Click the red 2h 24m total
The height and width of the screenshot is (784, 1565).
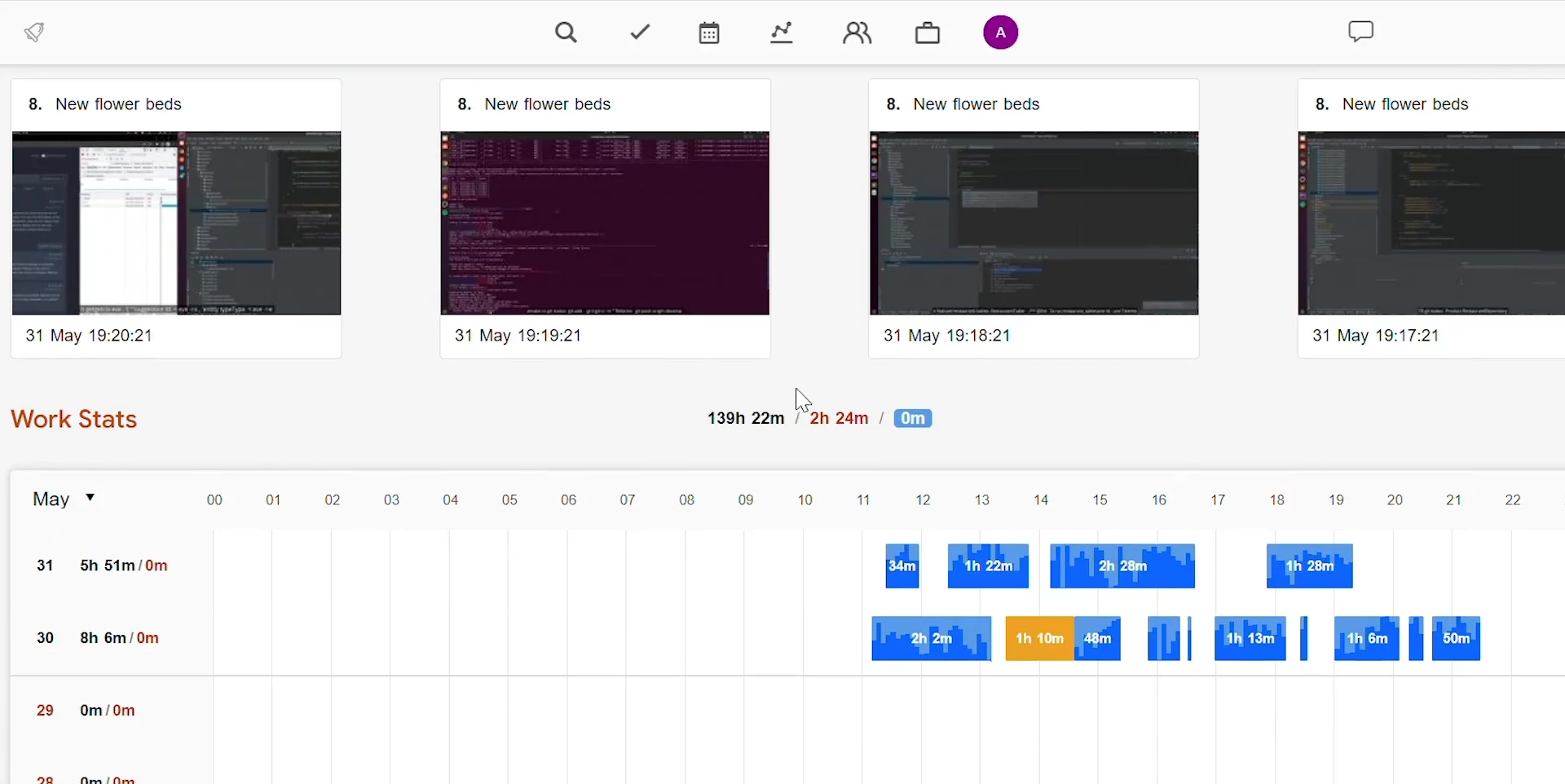pyautogui.click(x=839, y=419)
